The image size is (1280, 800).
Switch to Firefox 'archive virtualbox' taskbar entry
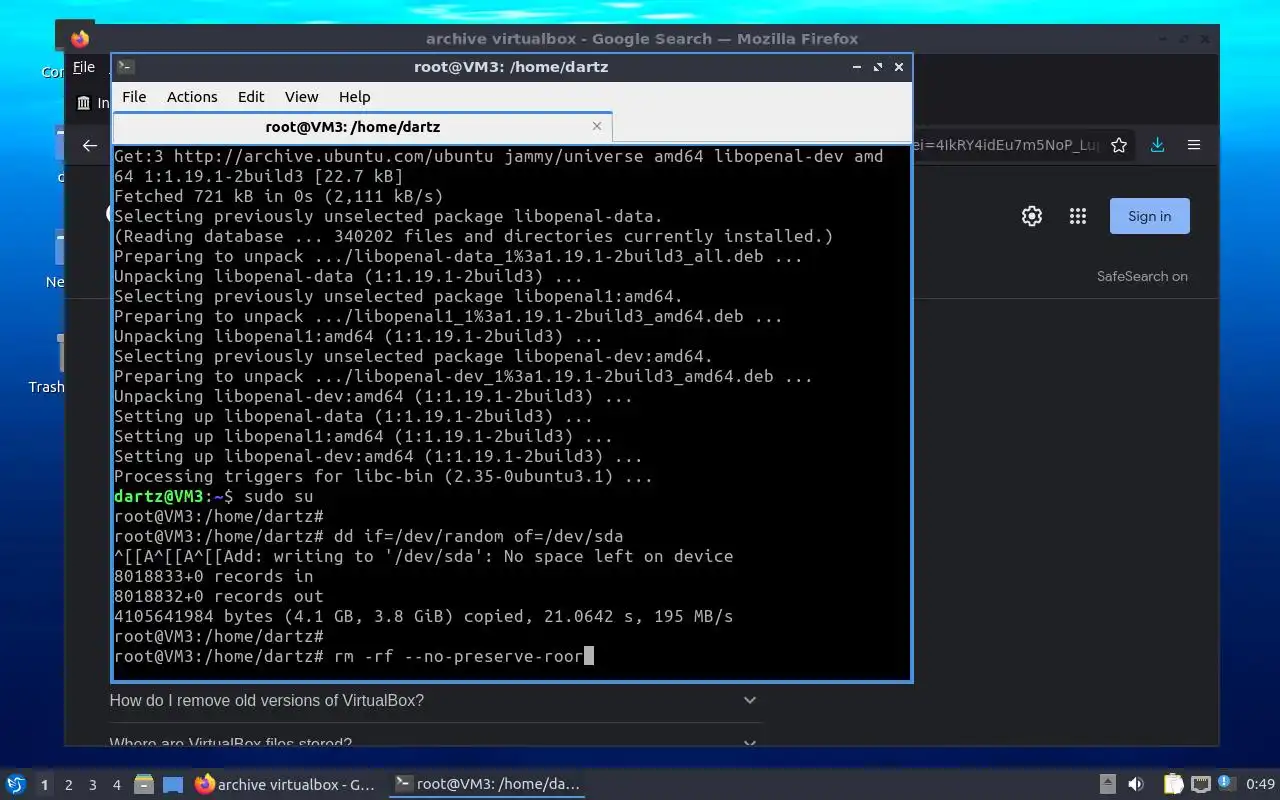point(285,784)
